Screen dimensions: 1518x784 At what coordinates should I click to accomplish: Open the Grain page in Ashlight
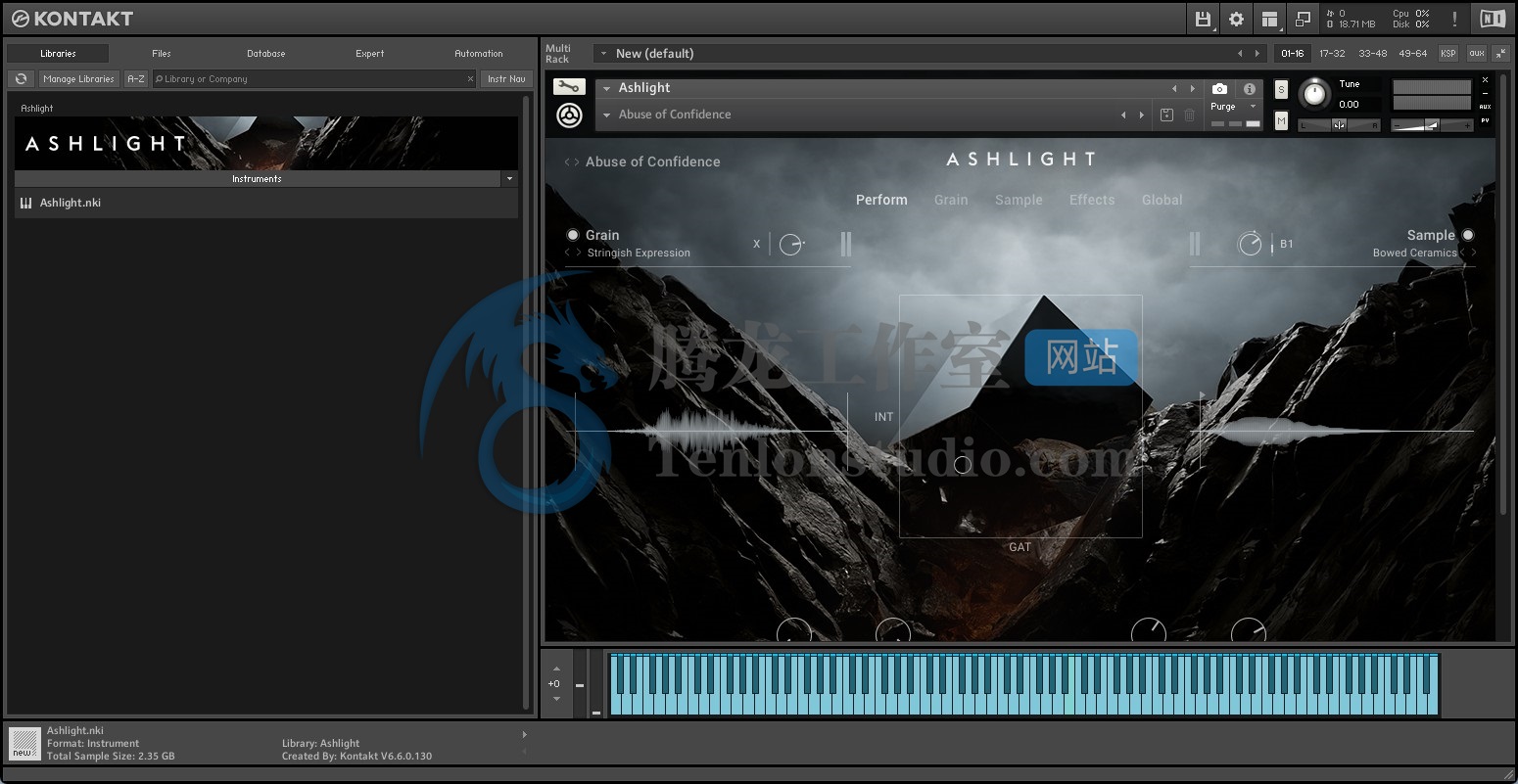(x=951, y=200)
